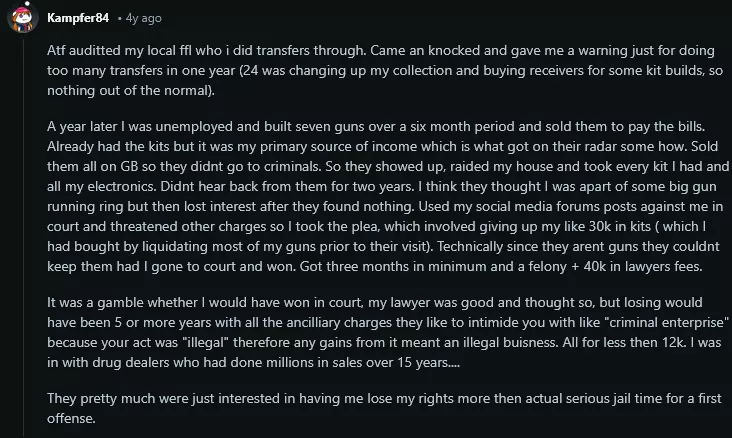Click the final paragraph starting "They pretty much"
Viewport: 732px width, 438px height.
click(x=380, y=408)
